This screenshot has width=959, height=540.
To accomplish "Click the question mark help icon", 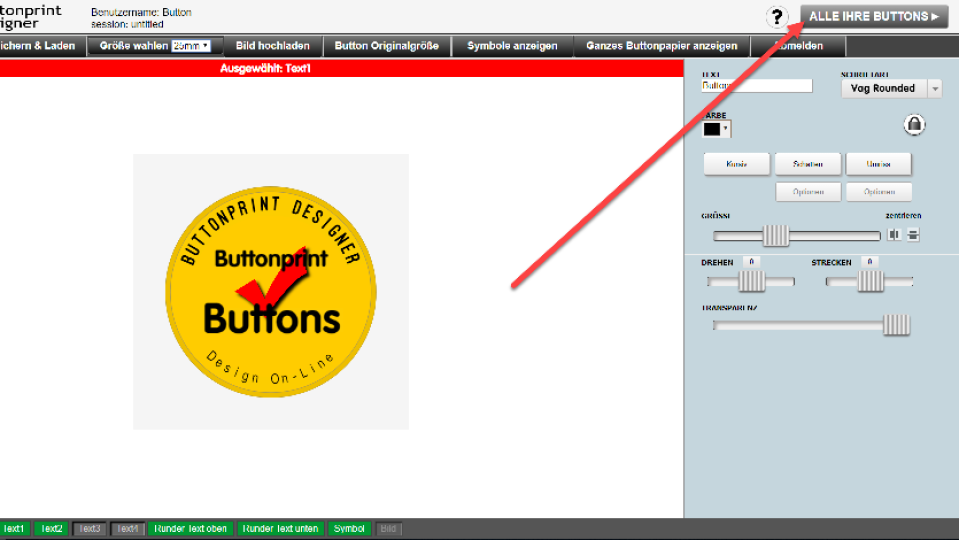I will pos(777,17).
